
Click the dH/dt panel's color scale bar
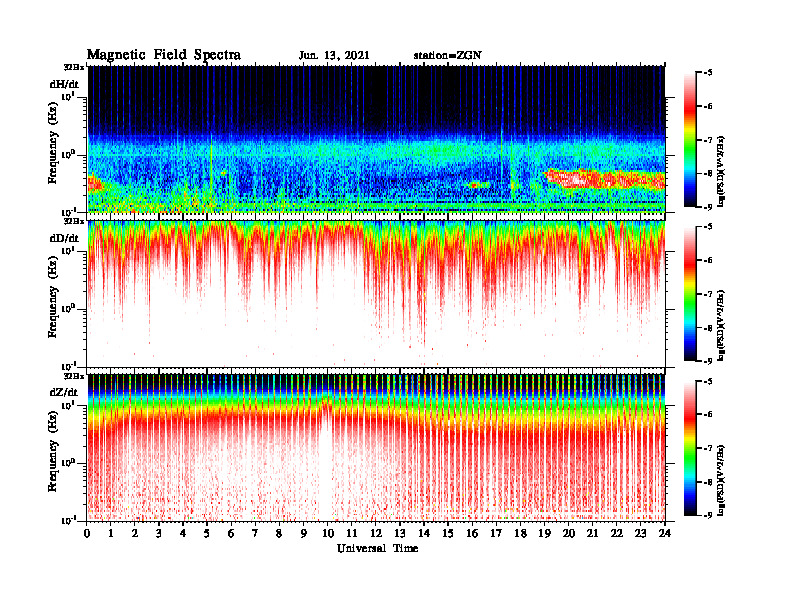690,140
